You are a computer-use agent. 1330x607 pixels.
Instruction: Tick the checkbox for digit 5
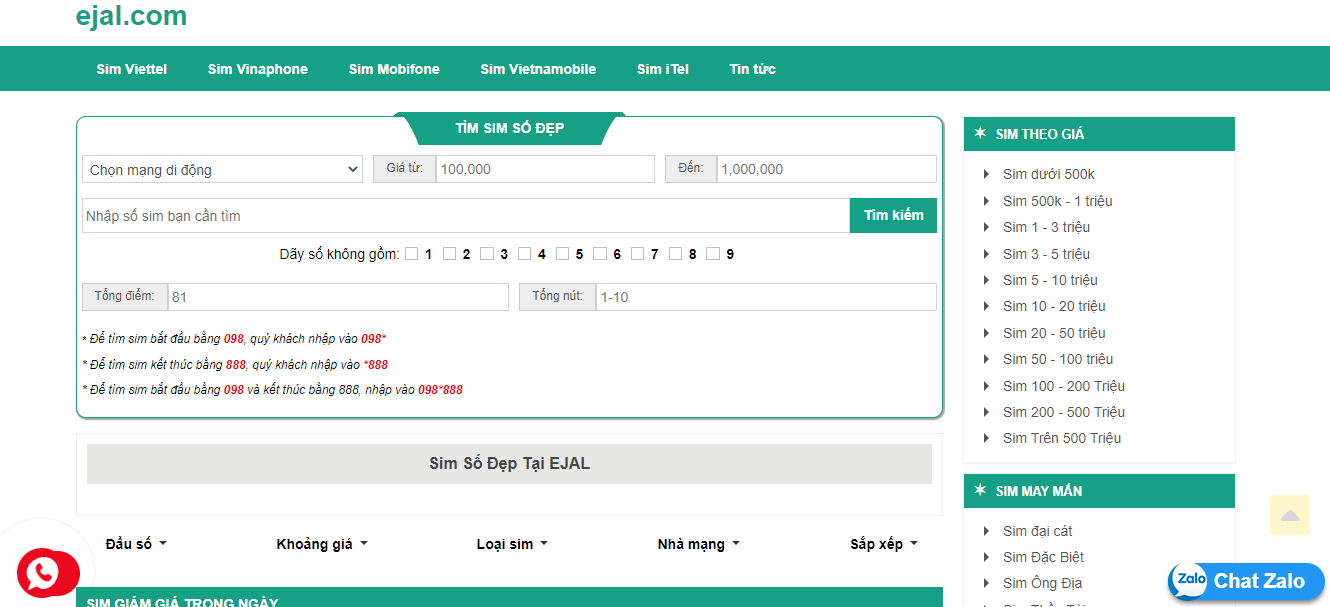(x=563, y=254)
